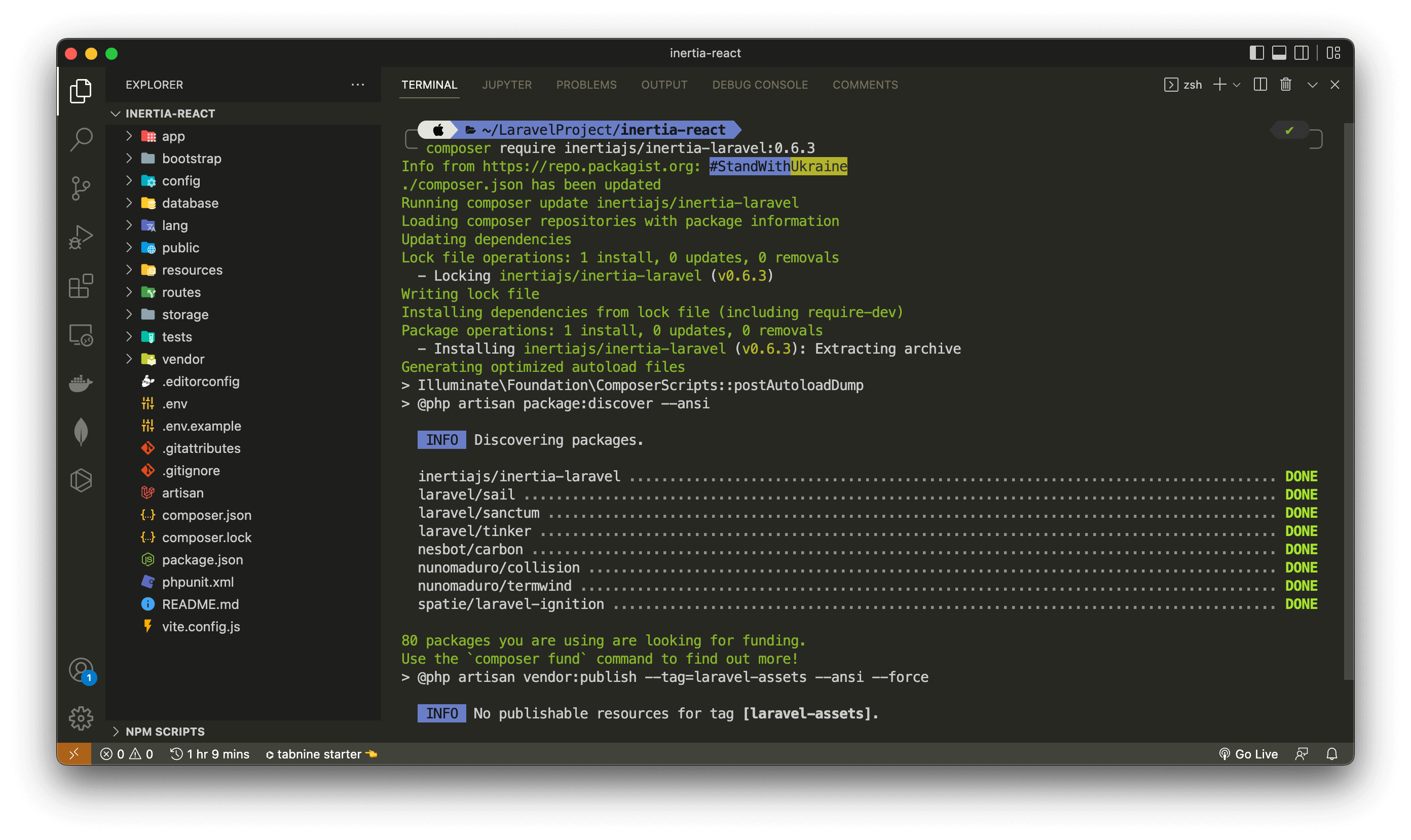The image size is (1411, 840).
Task: Toggle the primary side bar layout button
Action: coord(1256,53)
